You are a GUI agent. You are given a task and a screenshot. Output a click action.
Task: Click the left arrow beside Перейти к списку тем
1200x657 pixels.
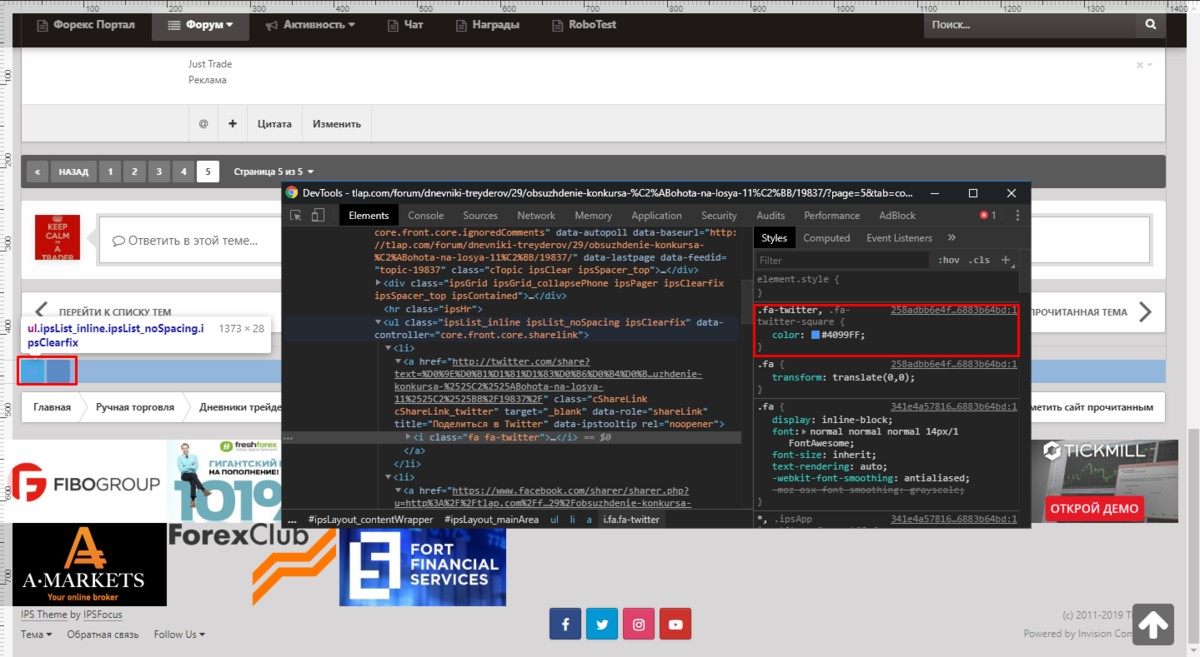pos(41,311)
